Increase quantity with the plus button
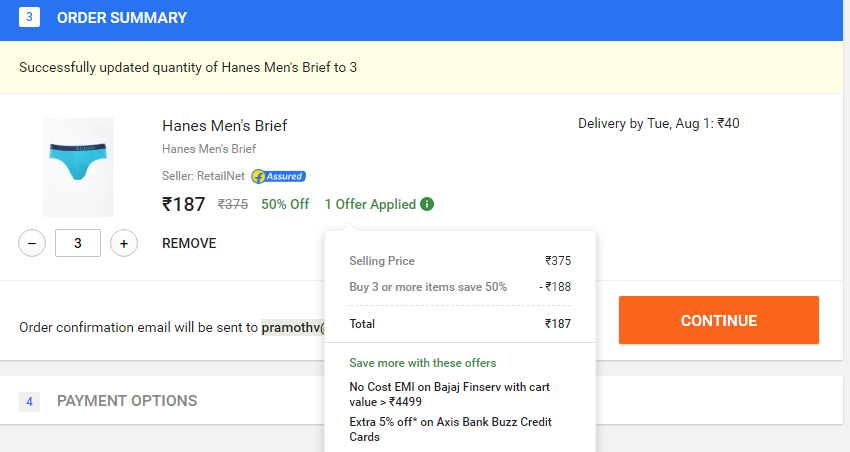Viewport: 850px width, 452px height. click(124, 243)
